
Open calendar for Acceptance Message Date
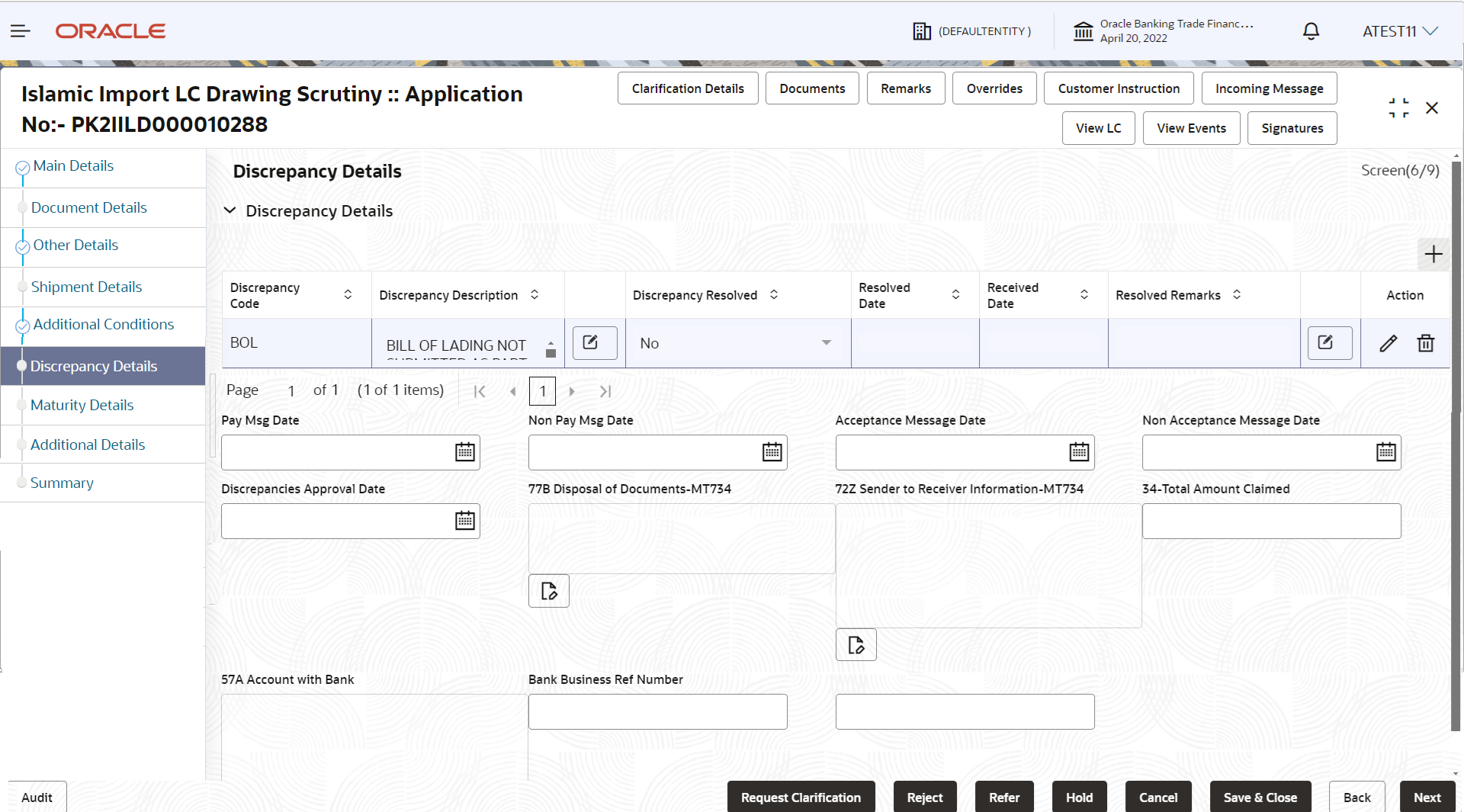point(1079,452)
